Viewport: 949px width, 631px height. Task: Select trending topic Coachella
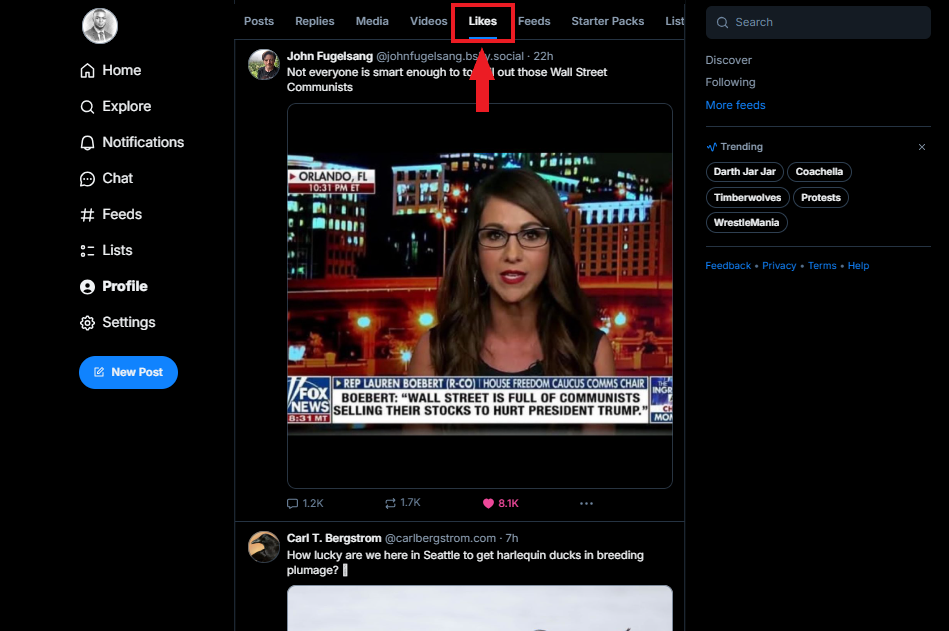819,172
